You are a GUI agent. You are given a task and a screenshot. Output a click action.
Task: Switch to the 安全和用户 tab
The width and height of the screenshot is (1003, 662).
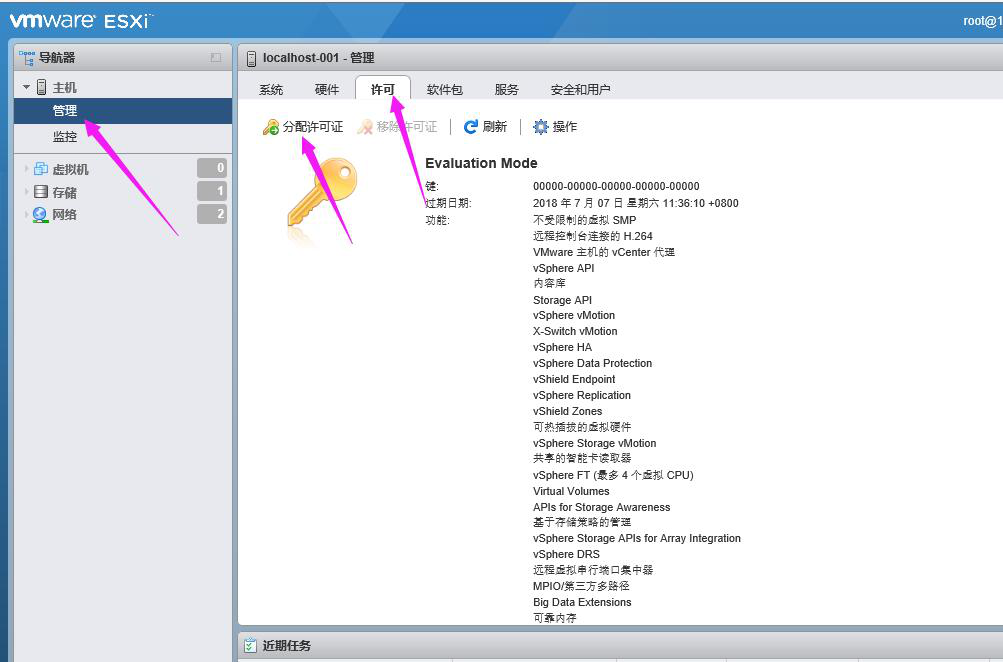[580, 90]
